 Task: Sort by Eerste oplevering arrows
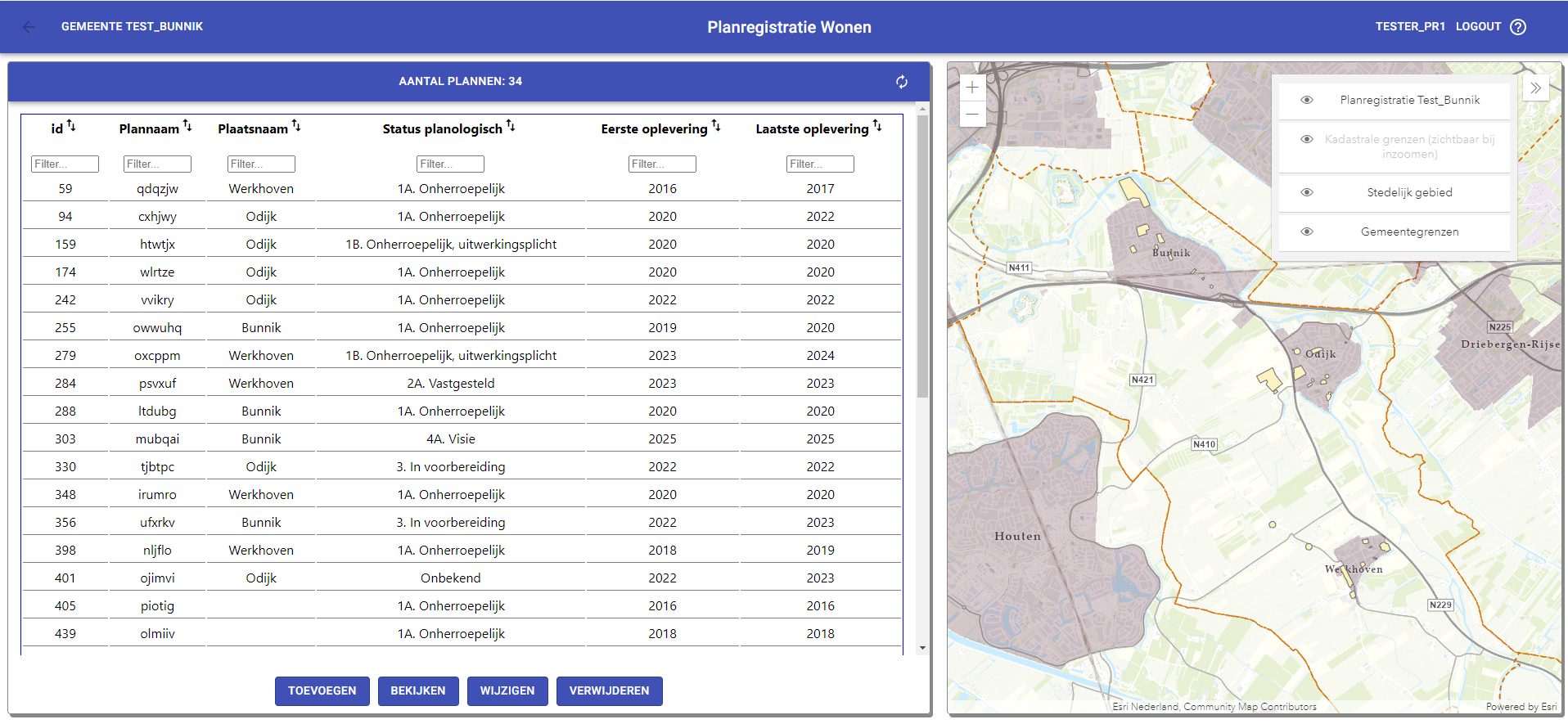pos(716,126)
